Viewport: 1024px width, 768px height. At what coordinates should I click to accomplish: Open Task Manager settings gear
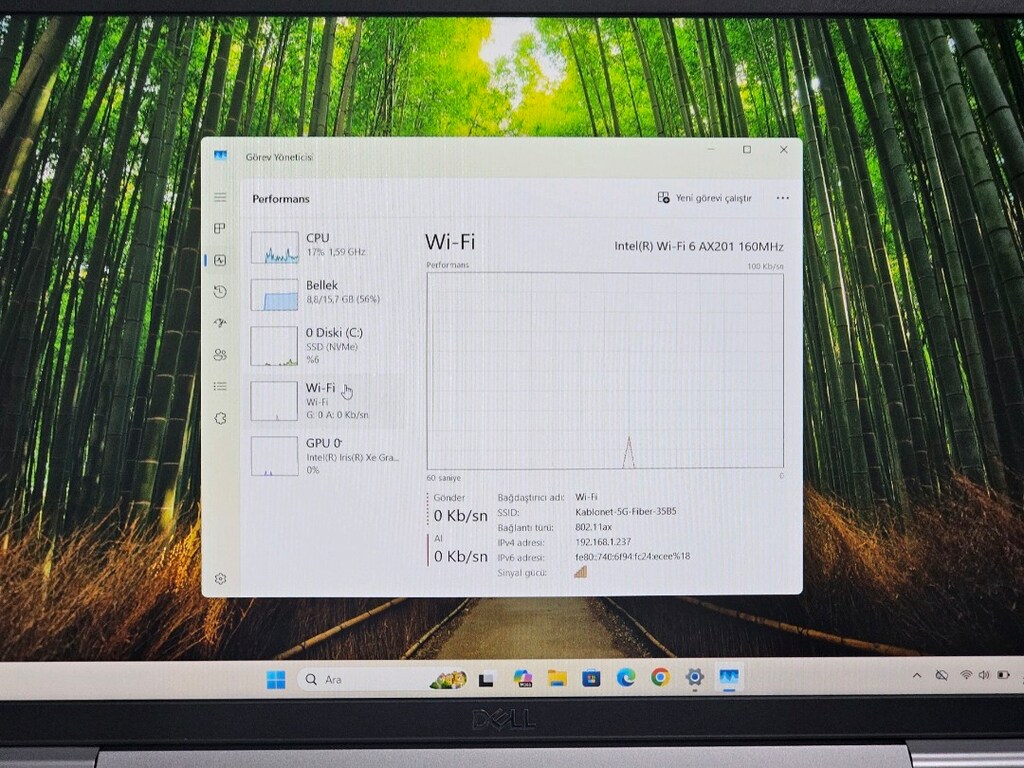(x=220, y=579)
